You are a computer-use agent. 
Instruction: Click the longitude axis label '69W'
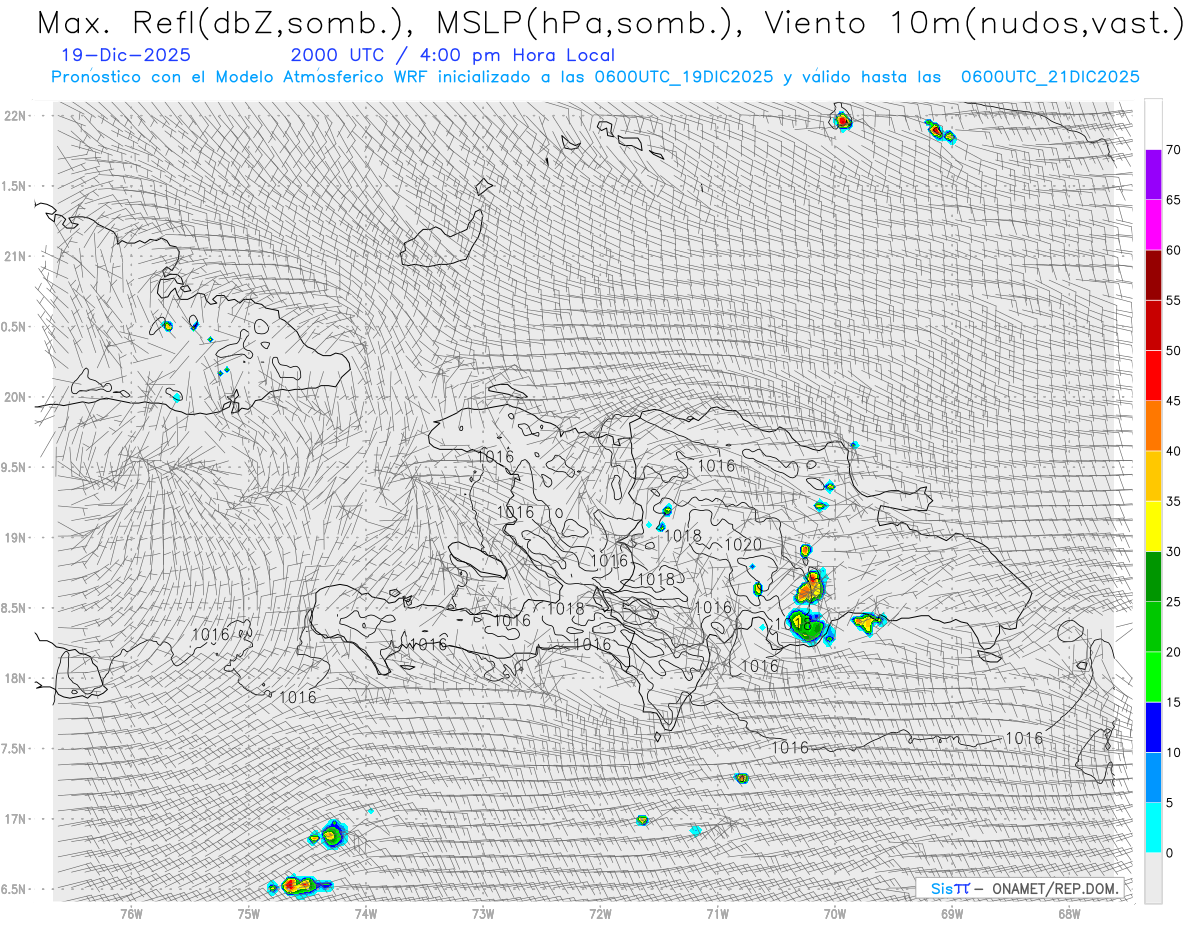click(x=952, y=914)
